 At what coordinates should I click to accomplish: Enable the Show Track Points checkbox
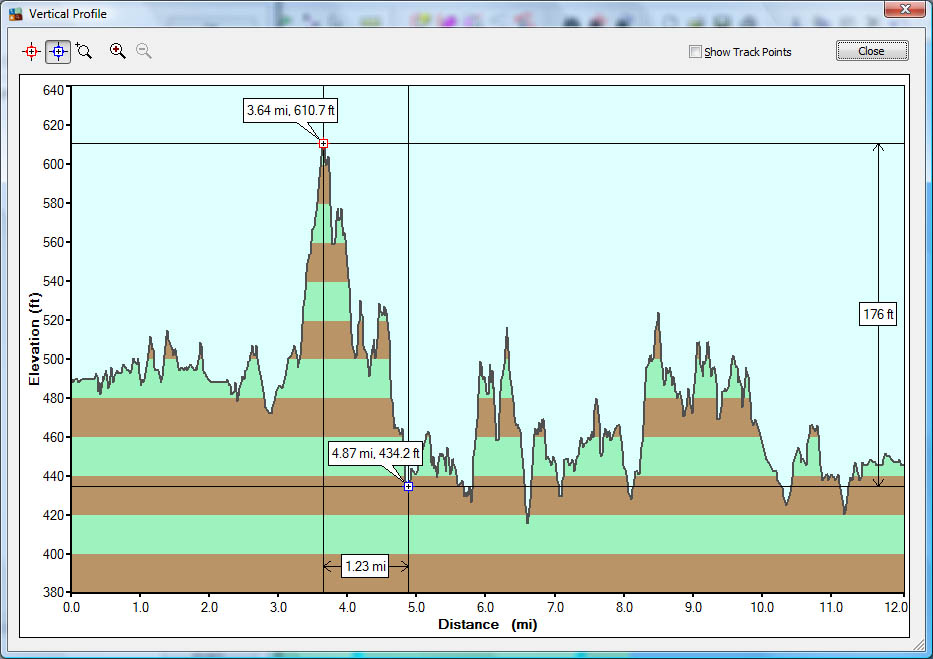tap(695, 52)
